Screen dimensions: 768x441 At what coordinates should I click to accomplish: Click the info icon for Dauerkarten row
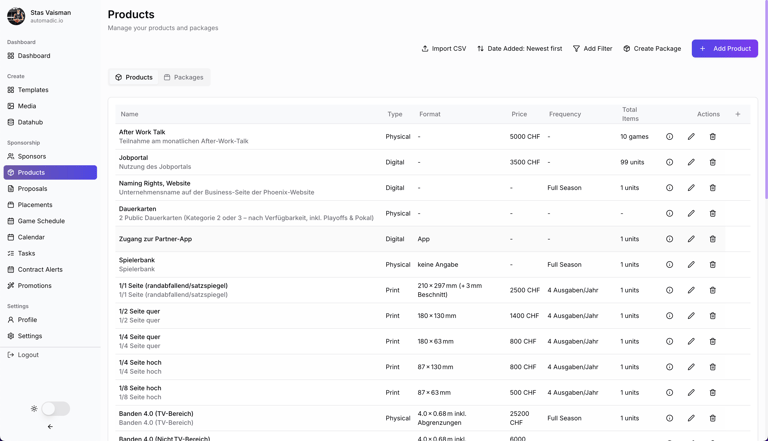click(x=669, y=214)
